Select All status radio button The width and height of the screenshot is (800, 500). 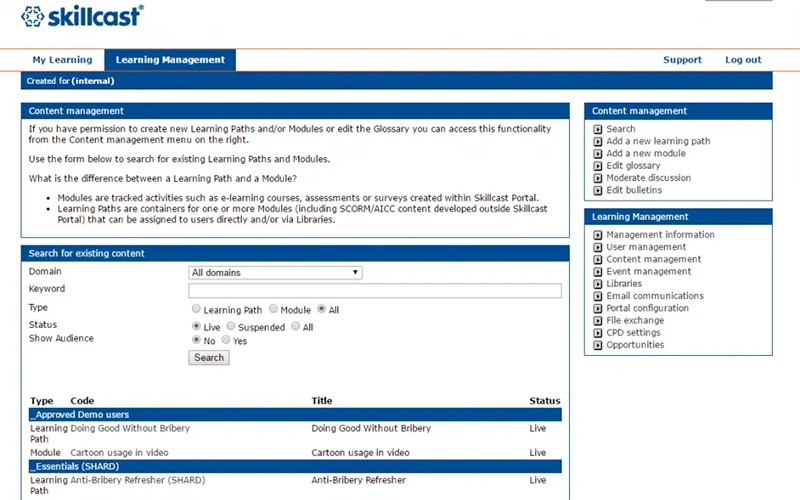click(x=295, y=326)
